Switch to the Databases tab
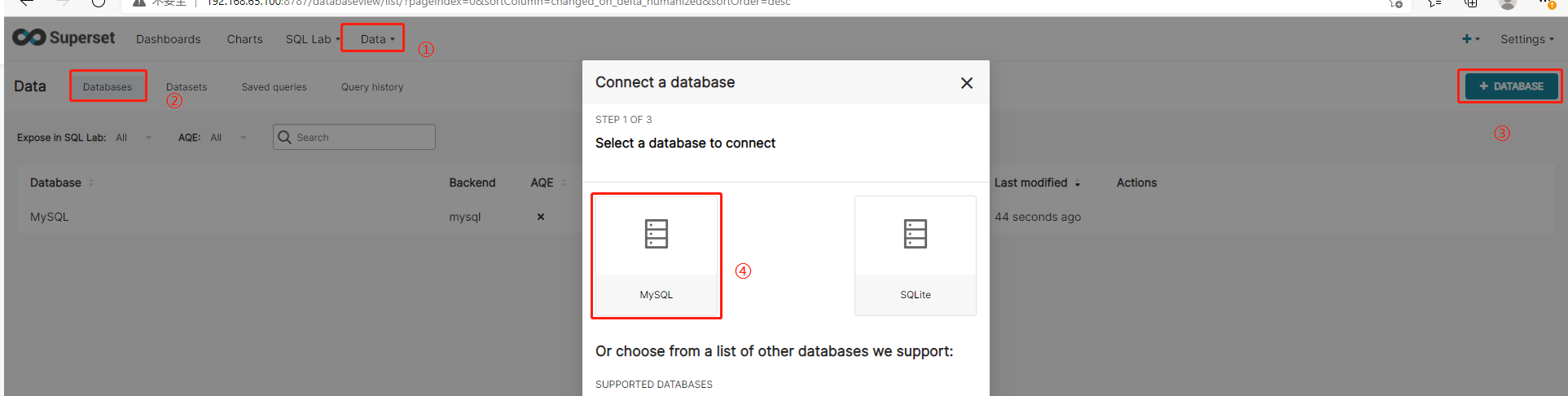 coord(108,87)
